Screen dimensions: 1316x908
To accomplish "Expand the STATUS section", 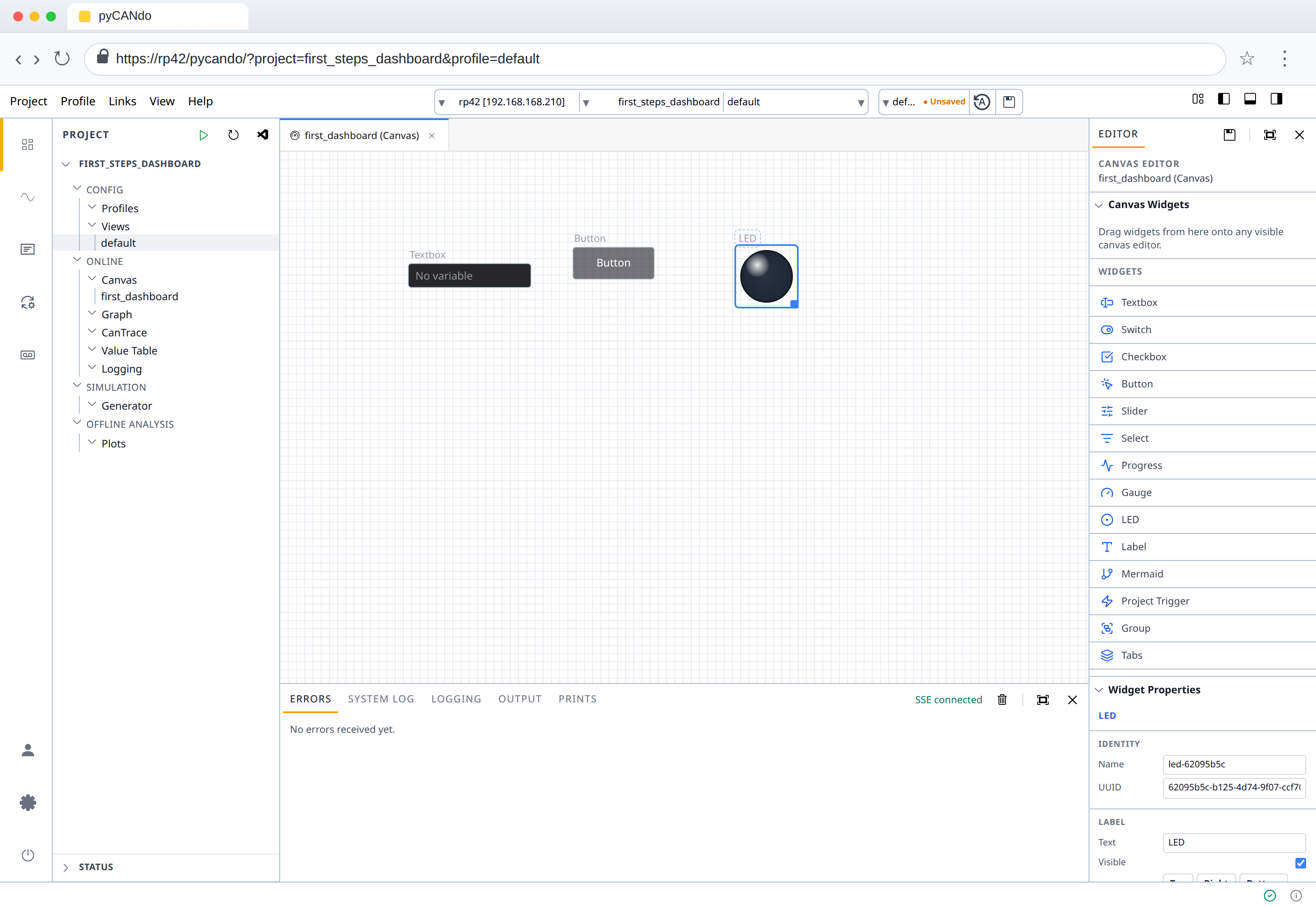I will pyautogui.click(x=66, y=867).
